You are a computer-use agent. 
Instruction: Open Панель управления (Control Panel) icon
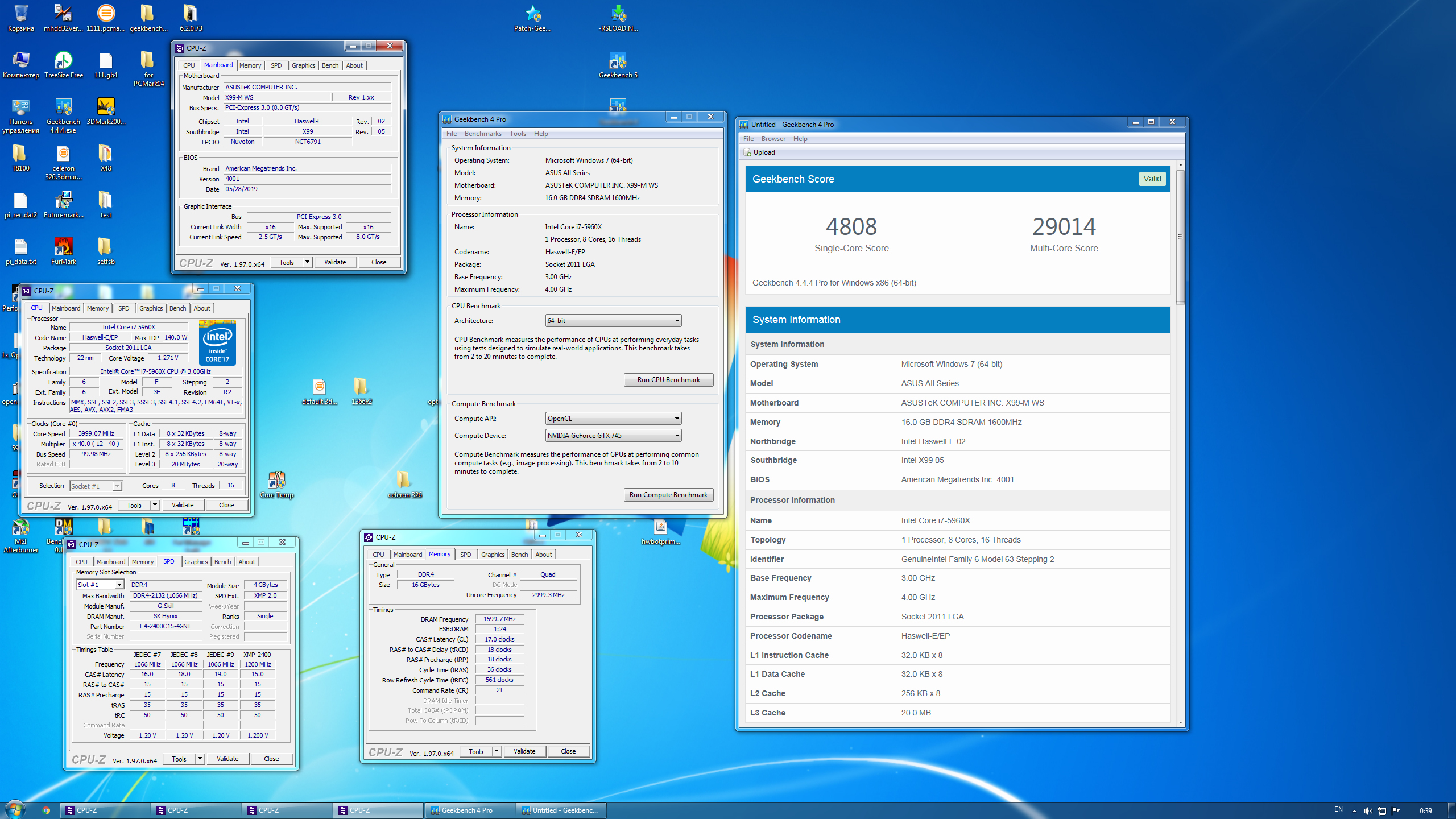tap(21, 115)
